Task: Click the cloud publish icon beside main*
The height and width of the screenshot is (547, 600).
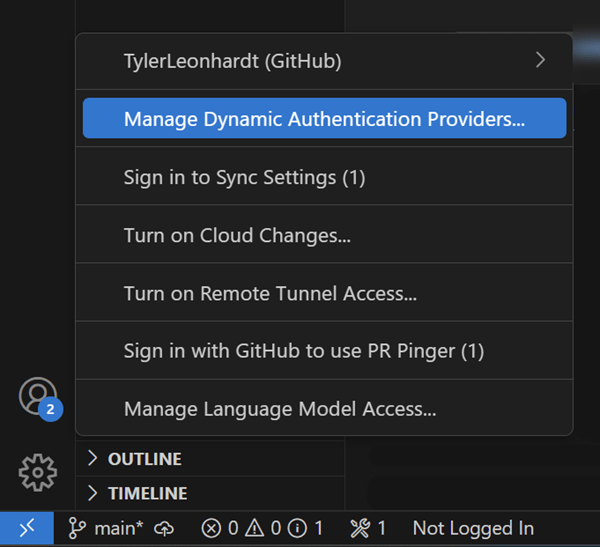Action: point(164,528)
